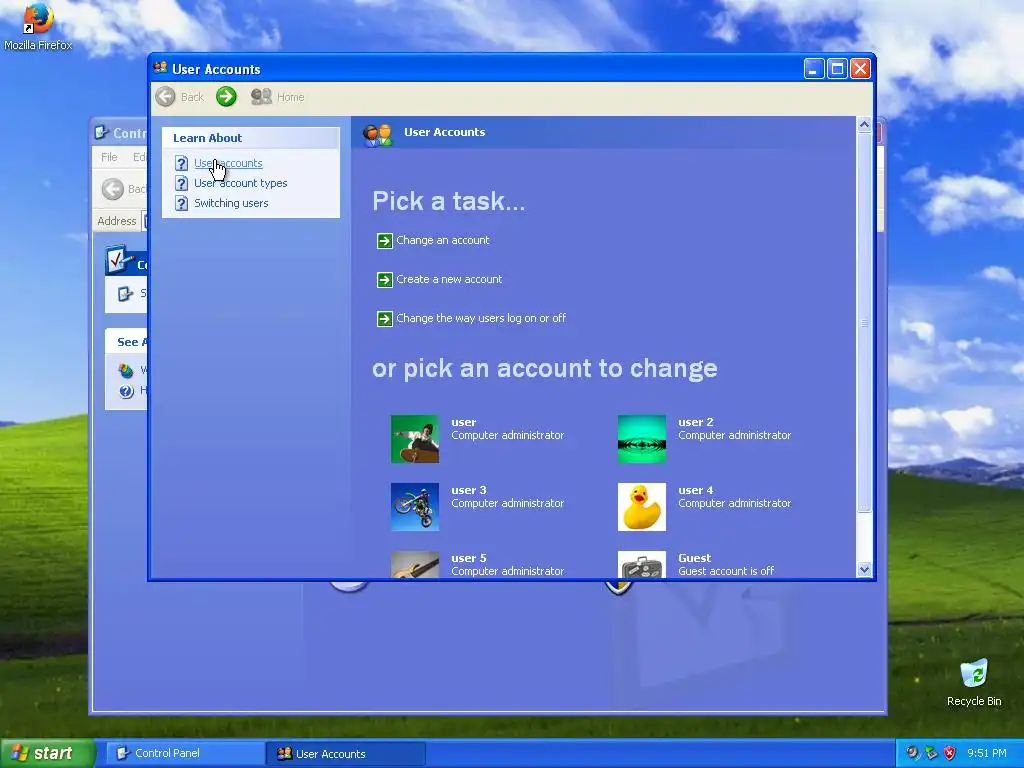Image resolution: width=1024 pixels, height=768 pixels.
Task: Open the 'user' administrator account
Action: (464, 422)
